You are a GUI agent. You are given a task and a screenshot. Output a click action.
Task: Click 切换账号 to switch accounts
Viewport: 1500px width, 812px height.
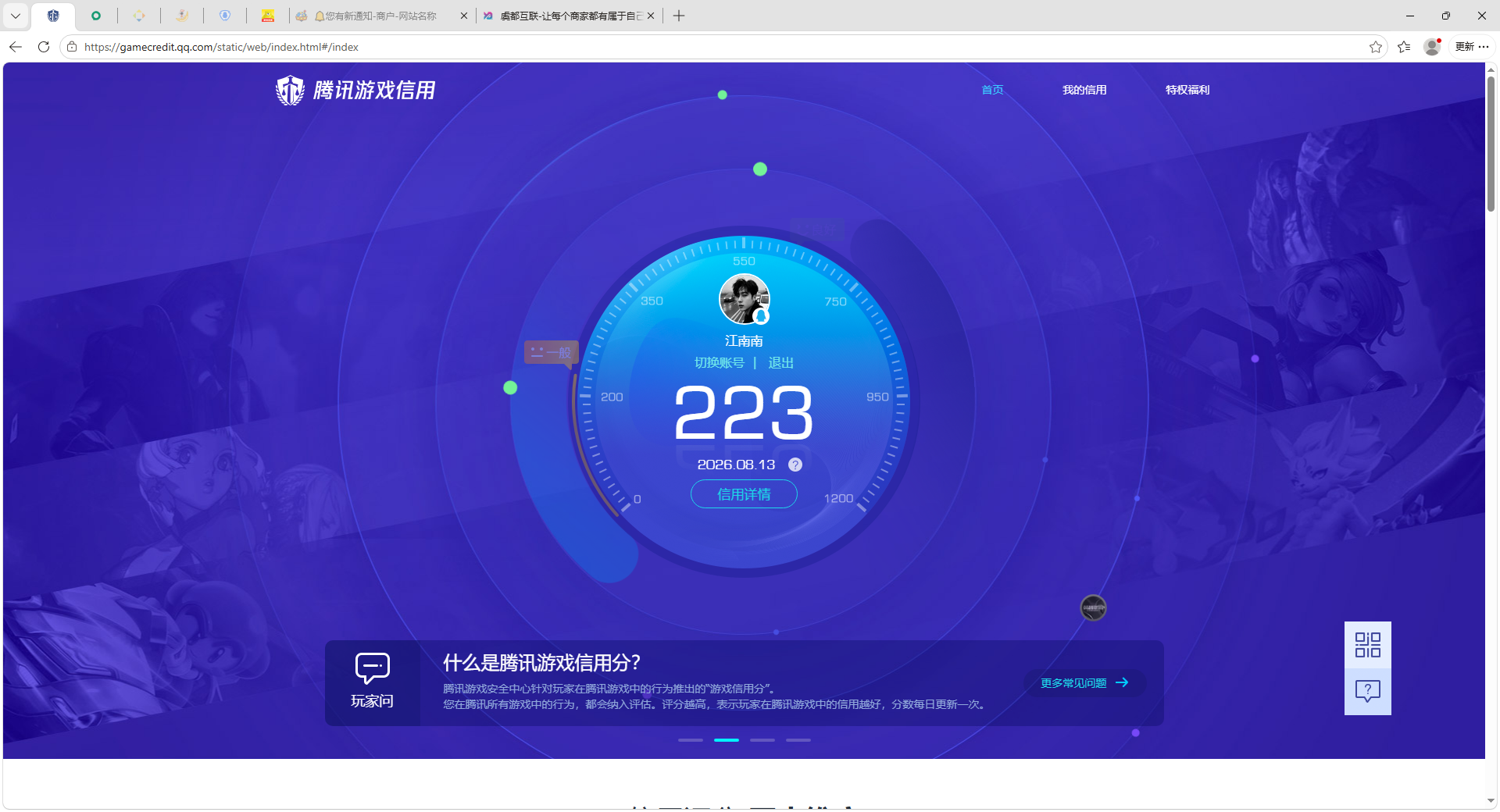720,363
